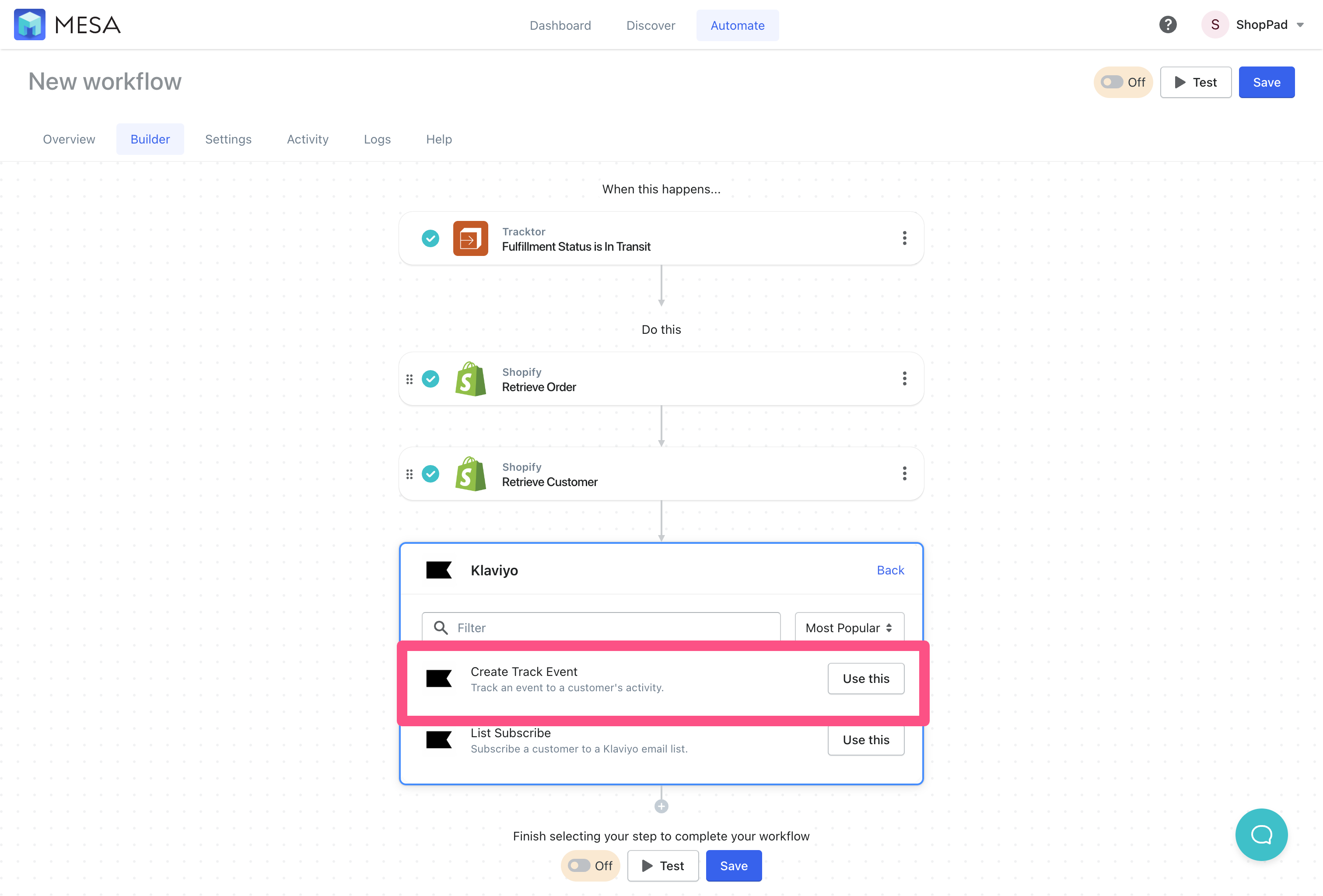
Task: Add a step with the plus icon
Action: coord(661,807)
